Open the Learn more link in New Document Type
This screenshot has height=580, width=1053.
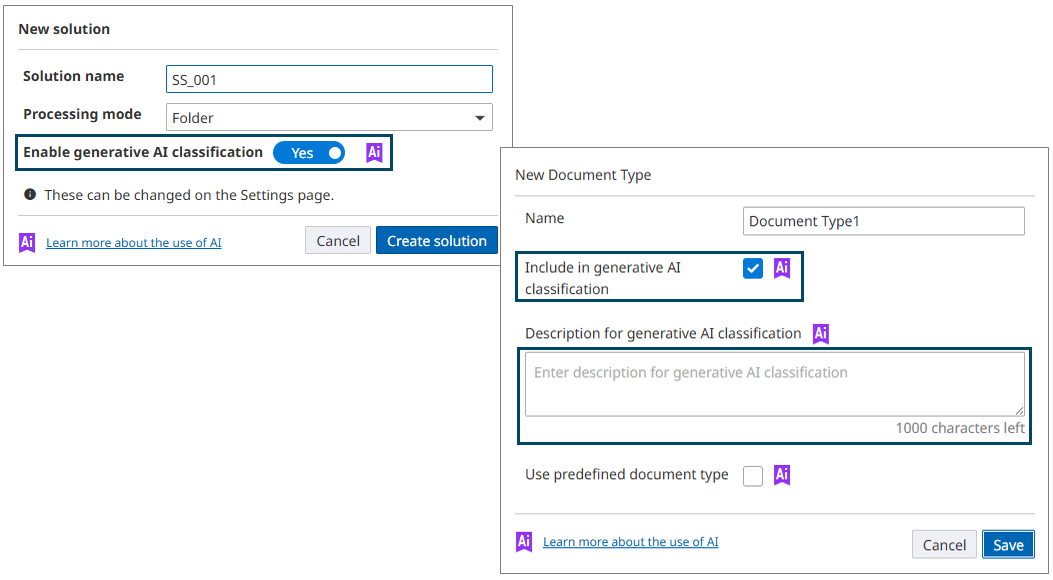click(x=630, y=541)
